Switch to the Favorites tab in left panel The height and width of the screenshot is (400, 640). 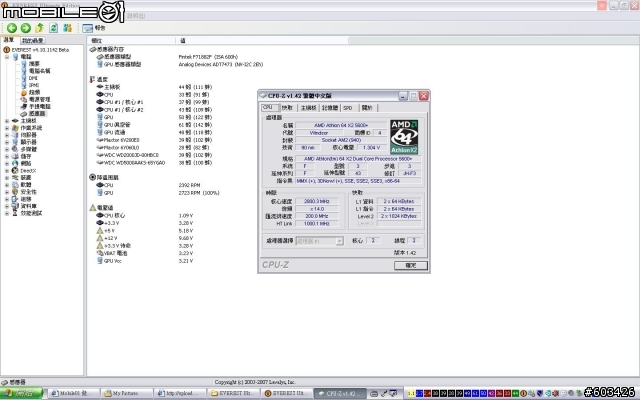point(33,40)
